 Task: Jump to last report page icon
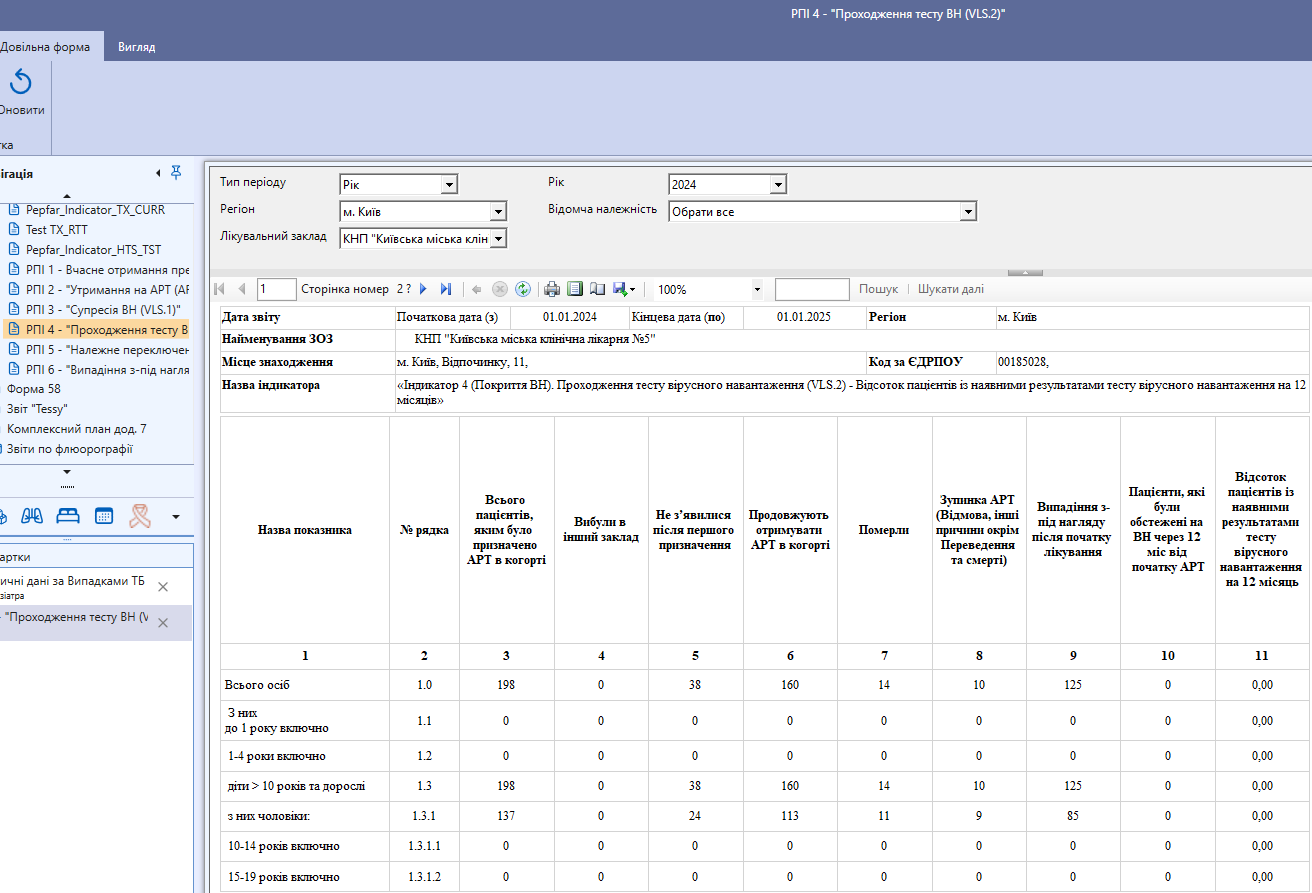(x=446, y=289)
